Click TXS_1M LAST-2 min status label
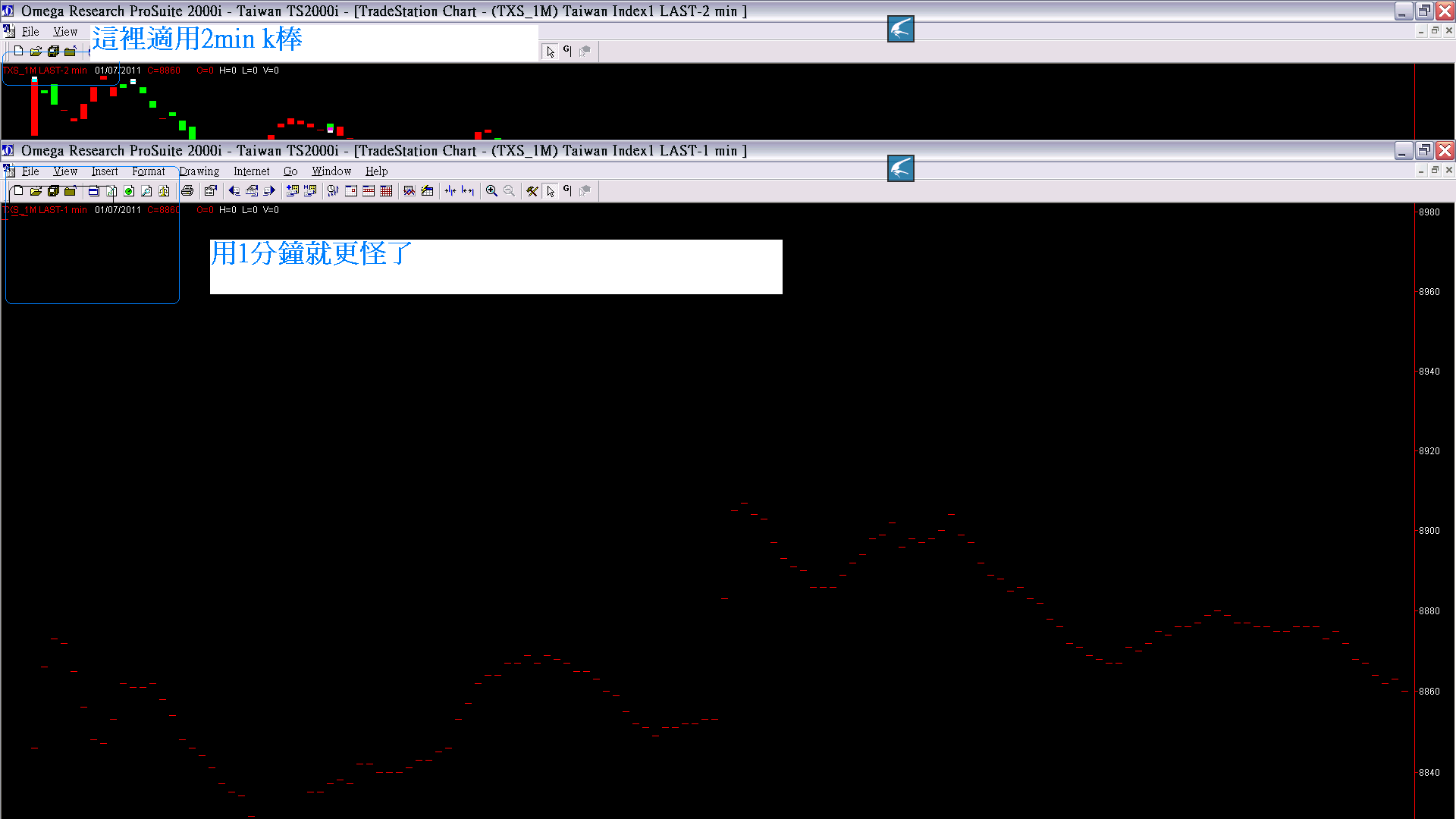The height and width of the screenshot is (819, 1456). [45, 71]
